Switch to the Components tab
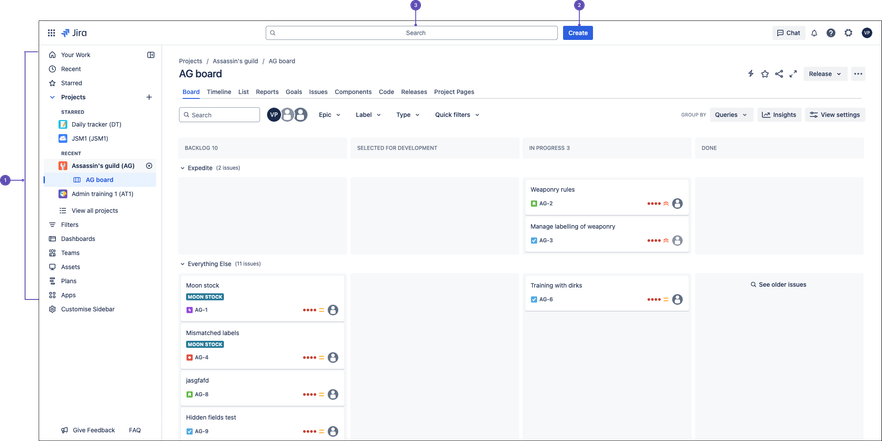This screenshot has height=441, width=882. pyautogui.click(x=353, y=92)
